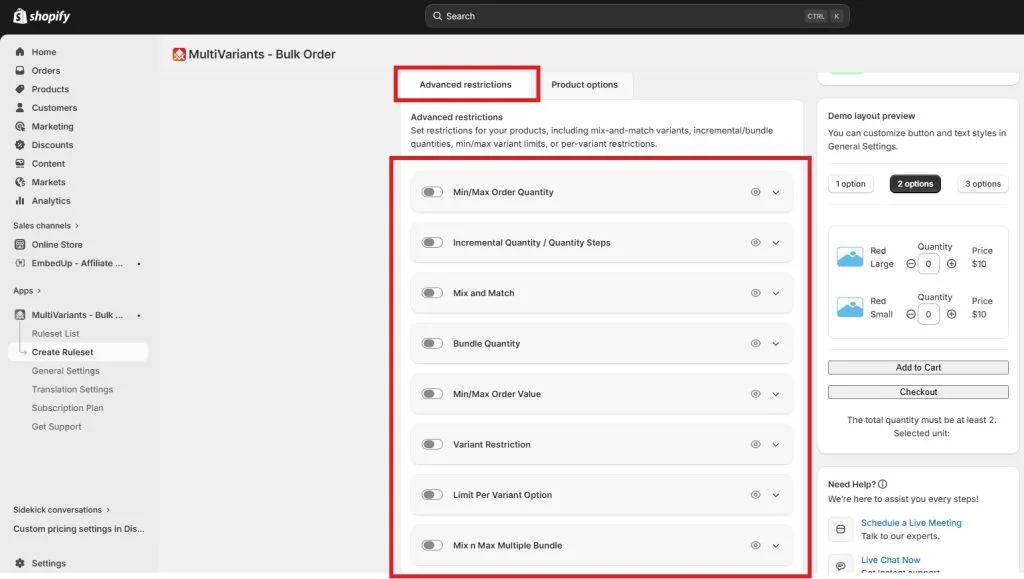Screen dimensions: 1024x579
Task: Click the Orders icon in sidebar
Action: pos(20,70)
